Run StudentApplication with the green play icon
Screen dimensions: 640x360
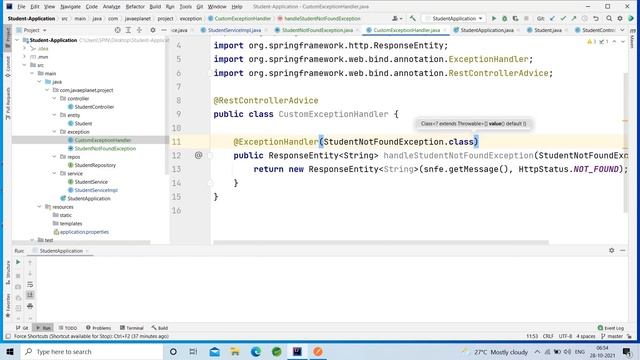(x=493, y=18)
